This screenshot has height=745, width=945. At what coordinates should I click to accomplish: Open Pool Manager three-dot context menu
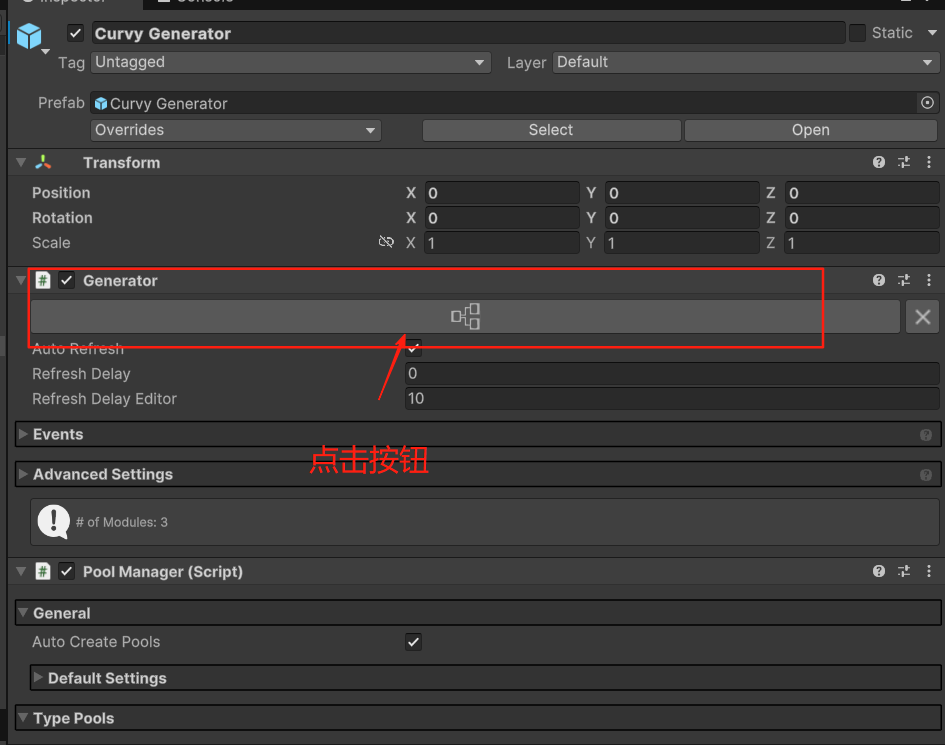[x=929, y=571]
